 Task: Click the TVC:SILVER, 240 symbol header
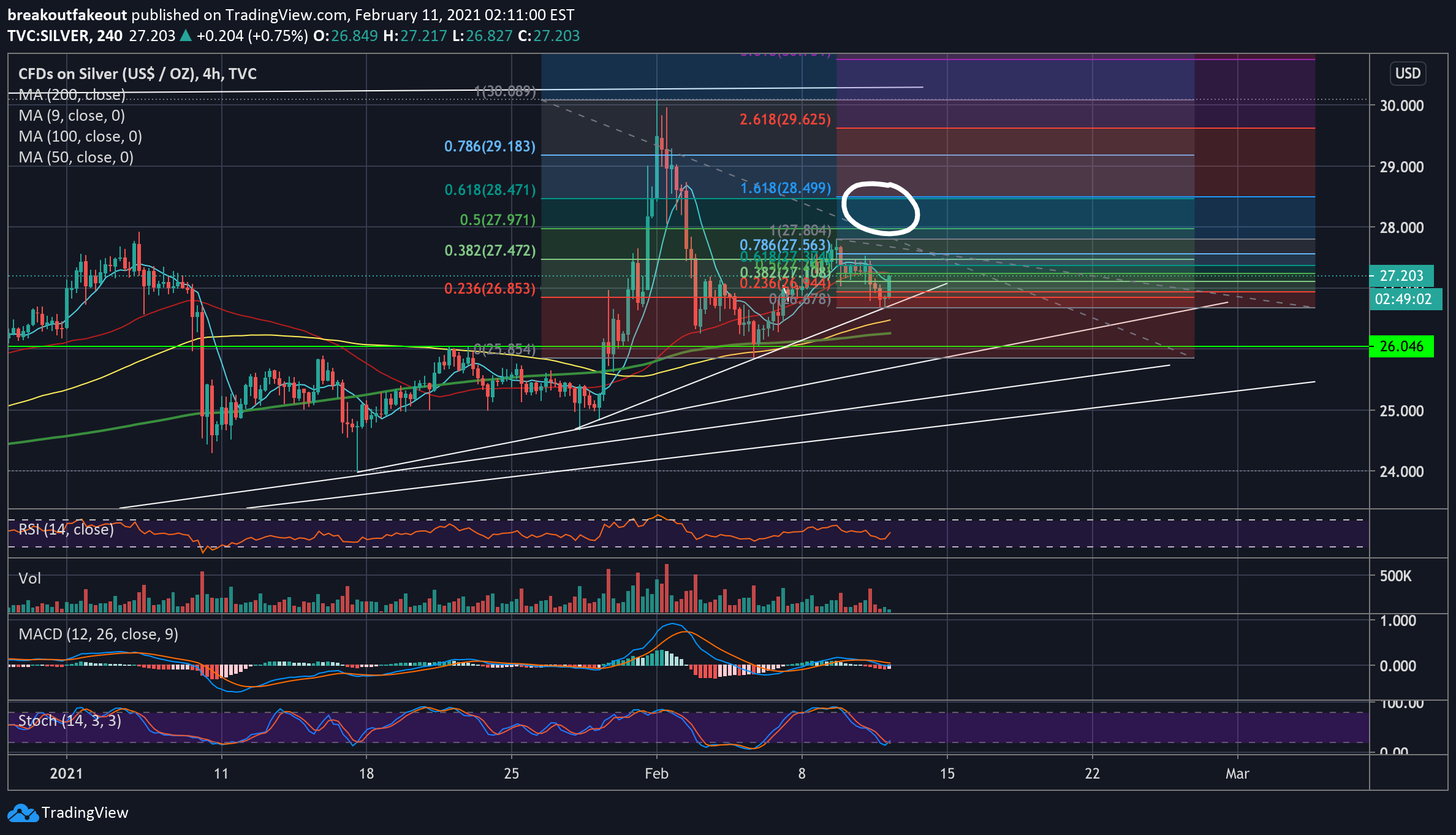point(65,36)
